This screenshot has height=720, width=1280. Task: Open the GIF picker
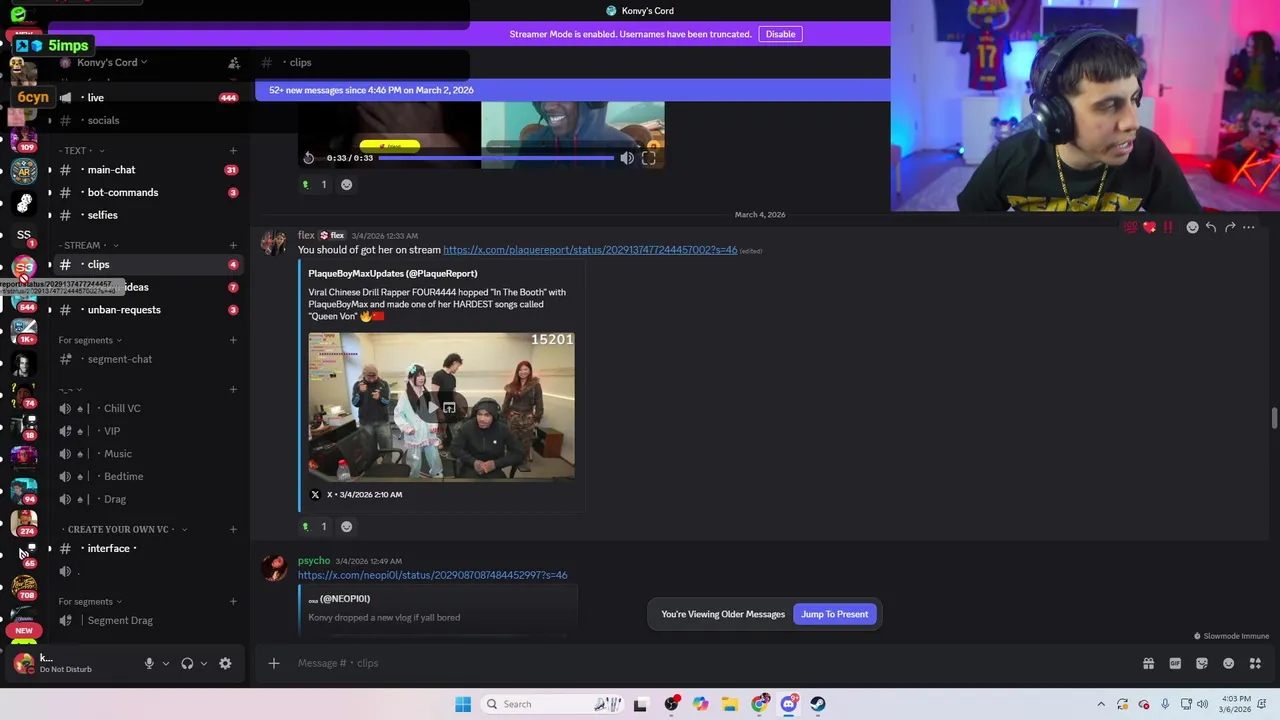tap(1175, 663)
